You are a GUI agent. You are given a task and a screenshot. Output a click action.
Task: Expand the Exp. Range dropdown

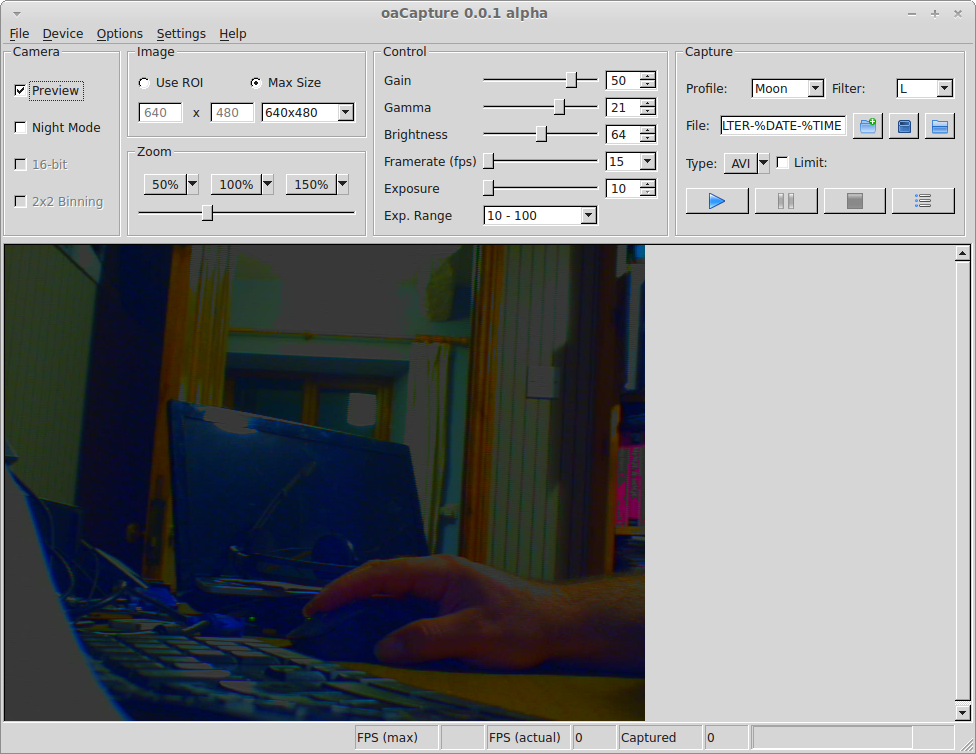click(x=540, y=215)
